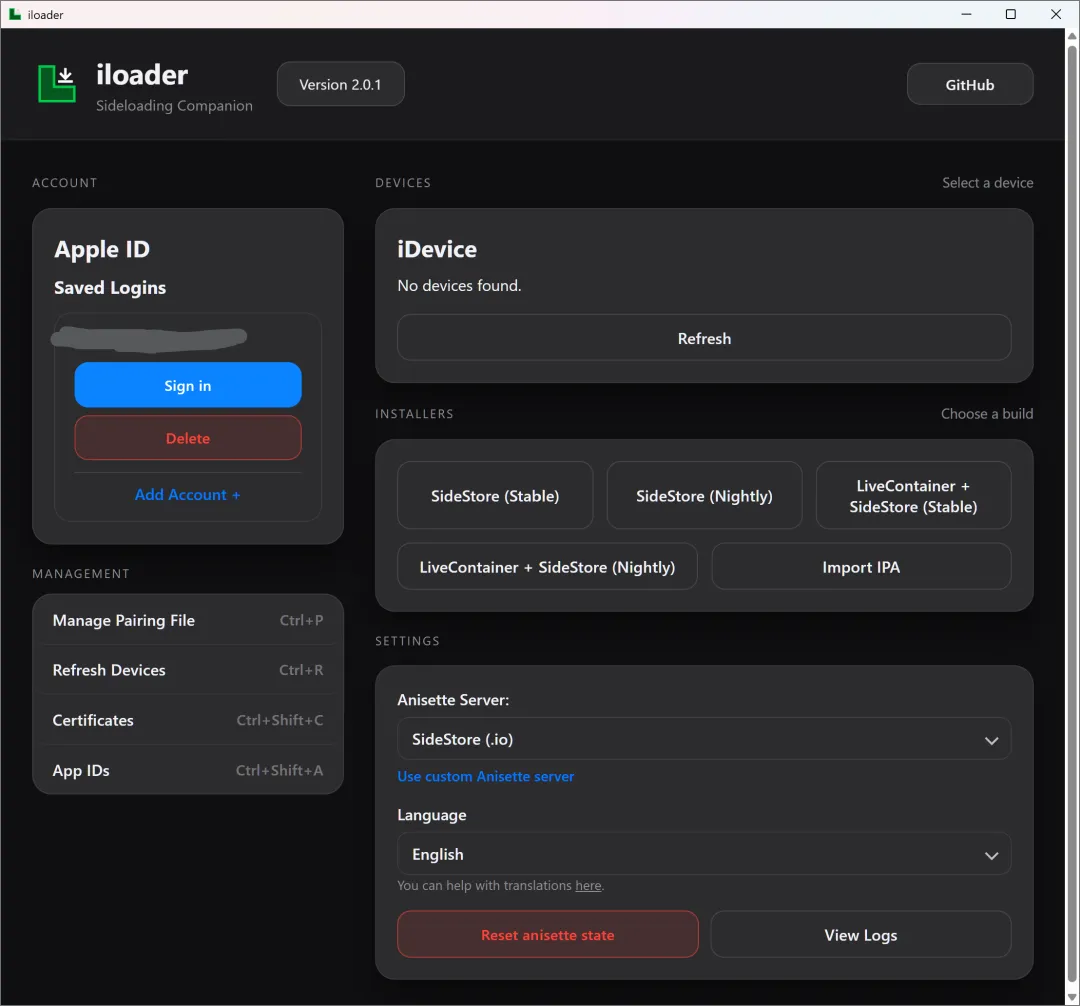Image resolution: width=1080 pixels, height=1006 pixels.
Task: Click the 'Apple ID' card heading
Action: pos(102,249)
